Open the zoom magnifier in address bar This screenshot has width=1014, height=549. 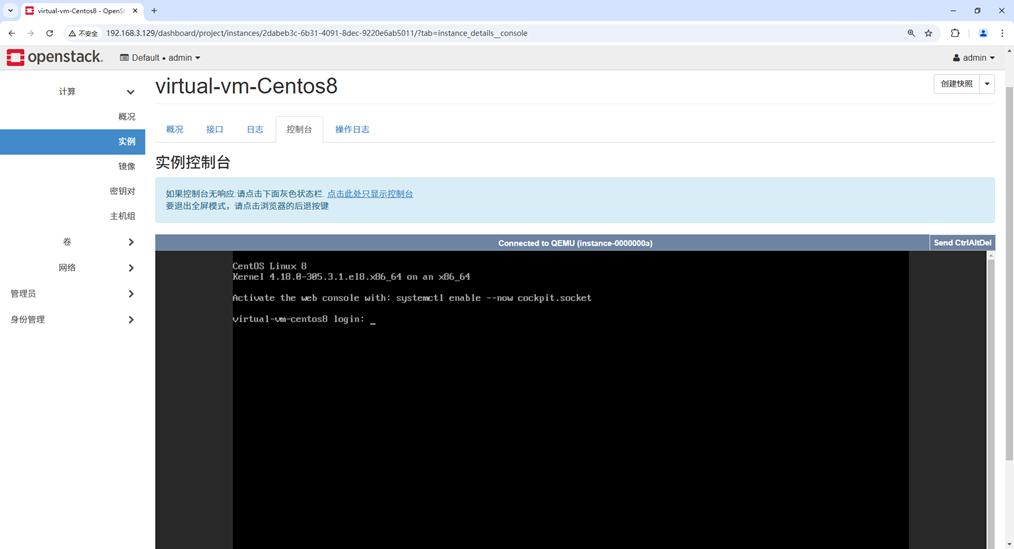coord(911,33)
